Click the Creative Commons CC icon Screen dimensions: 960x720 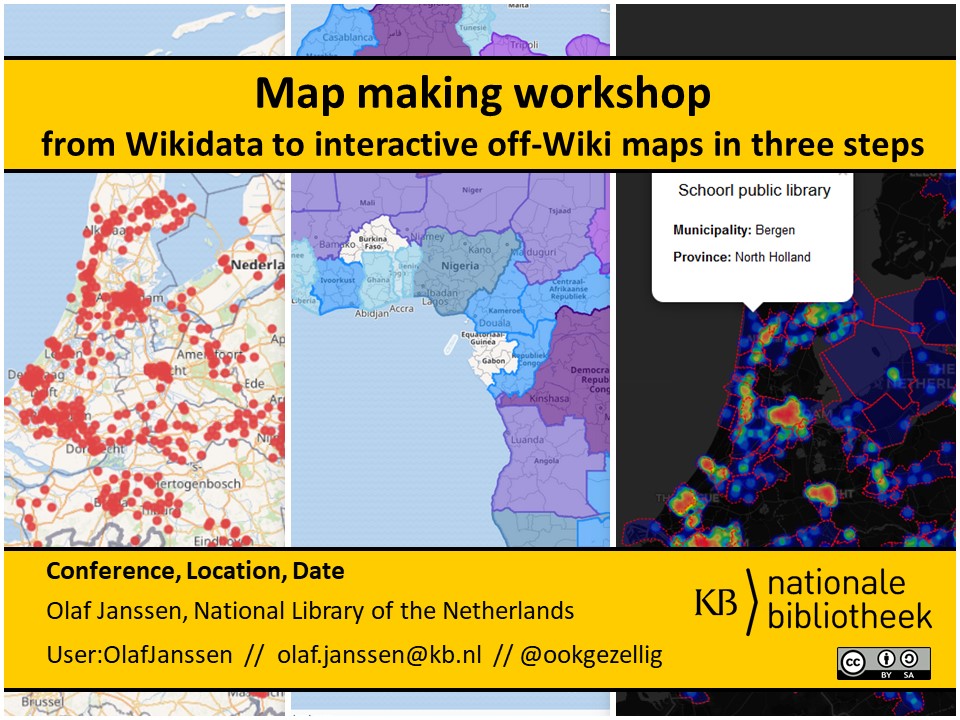pyautogui.click(x=853, y=661)
